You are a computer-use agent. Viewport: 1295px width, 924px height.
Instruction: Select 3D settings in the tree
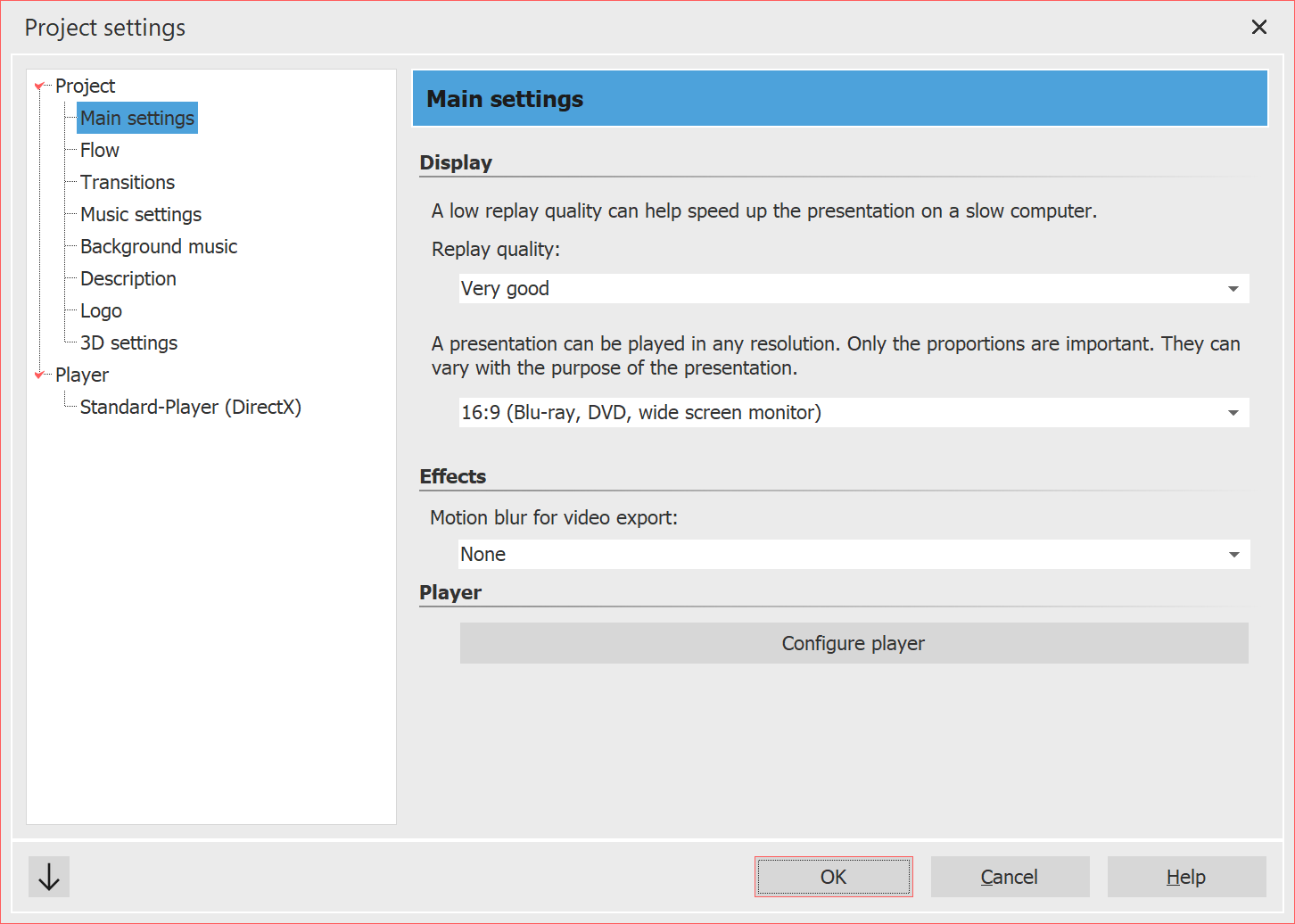(128, 342)
